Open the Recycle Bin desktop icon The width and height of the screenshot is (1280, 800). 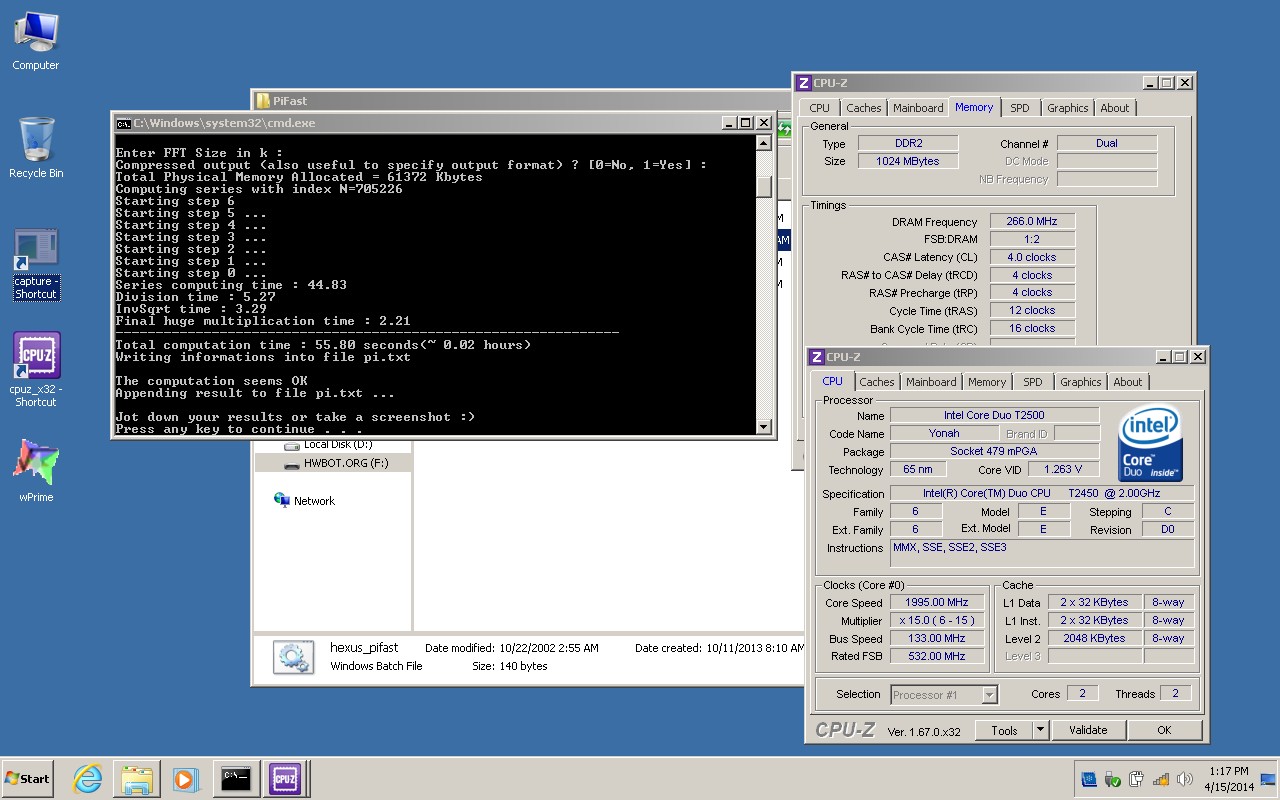36,148
